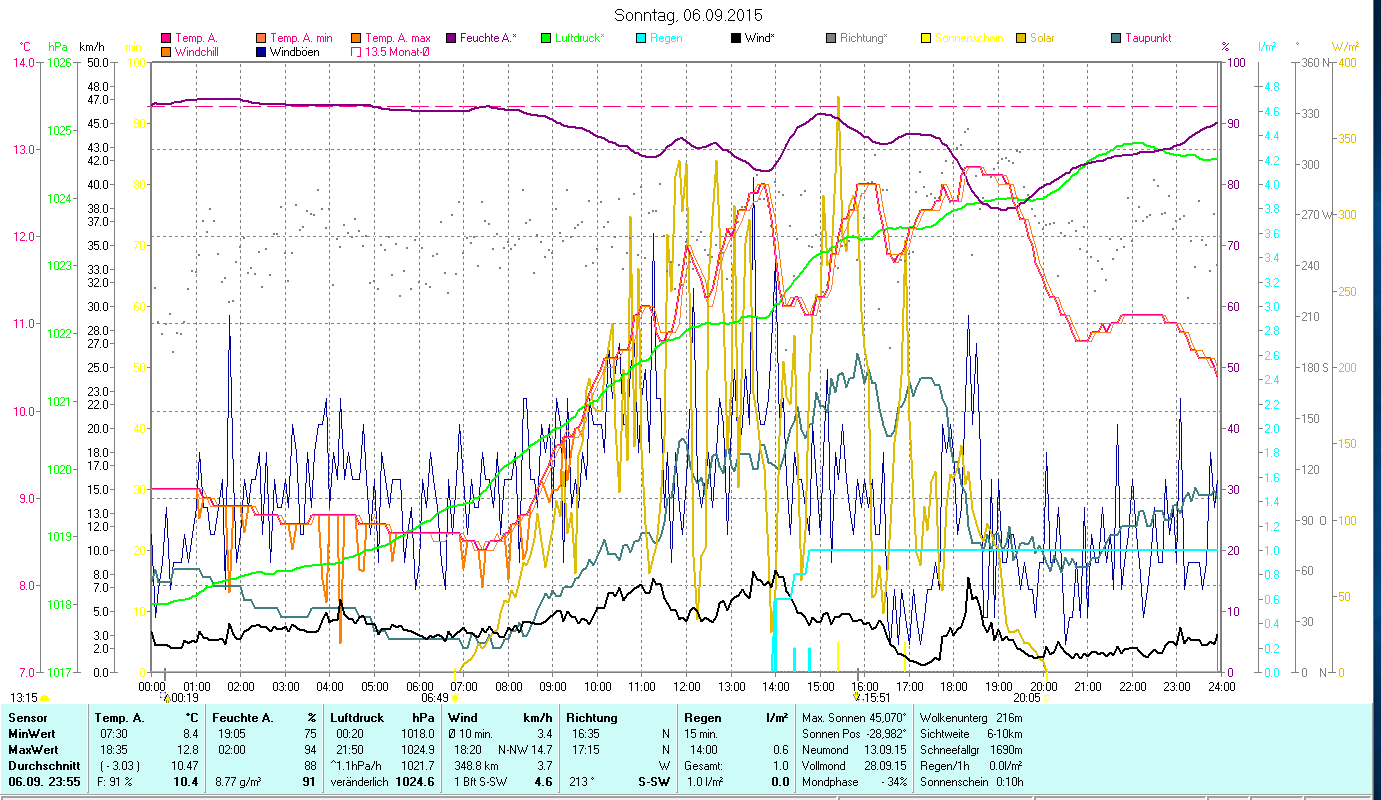The width and height of the screenshot is (1381, 800).
Task: Click the Schneefallgr 1690m entry
Action: tap(971, 750)
